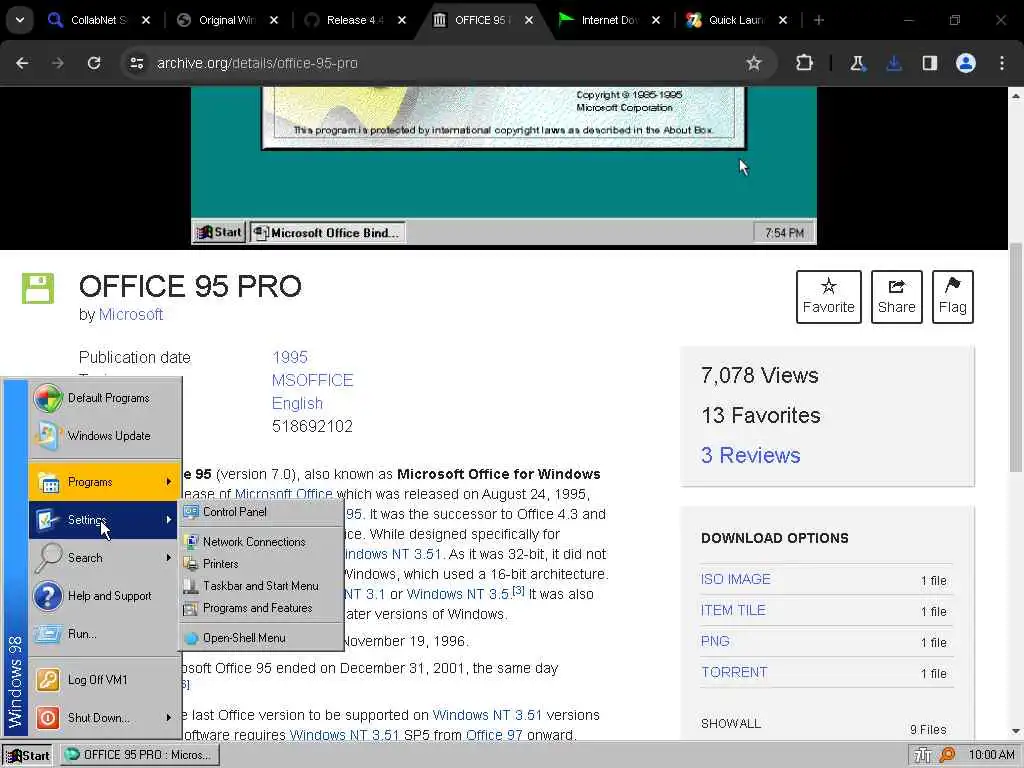Click the Flag button
The width and height of the screenshot is (1024, 768).
coord(953,296)
